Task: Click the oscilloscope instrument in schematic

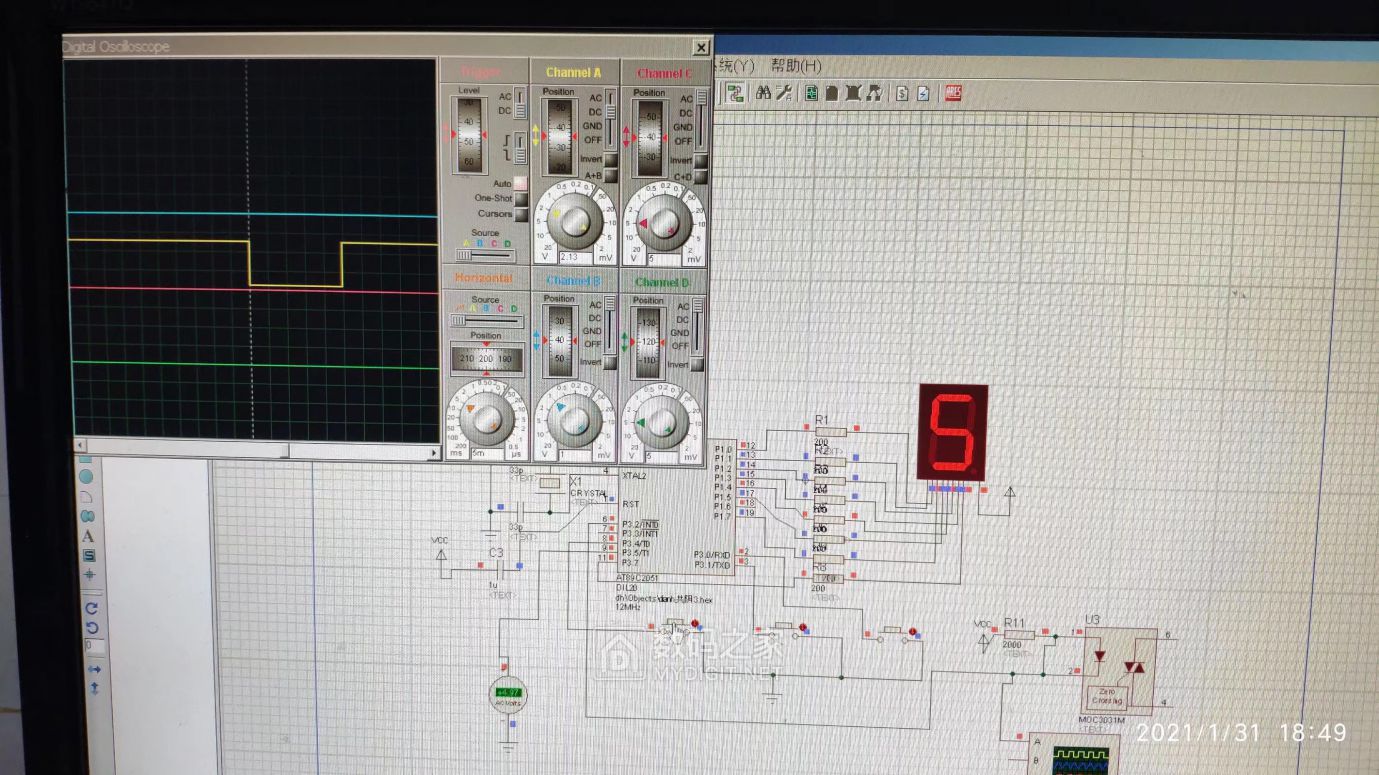Action: pyautogui.click(x=1072, y=753)
